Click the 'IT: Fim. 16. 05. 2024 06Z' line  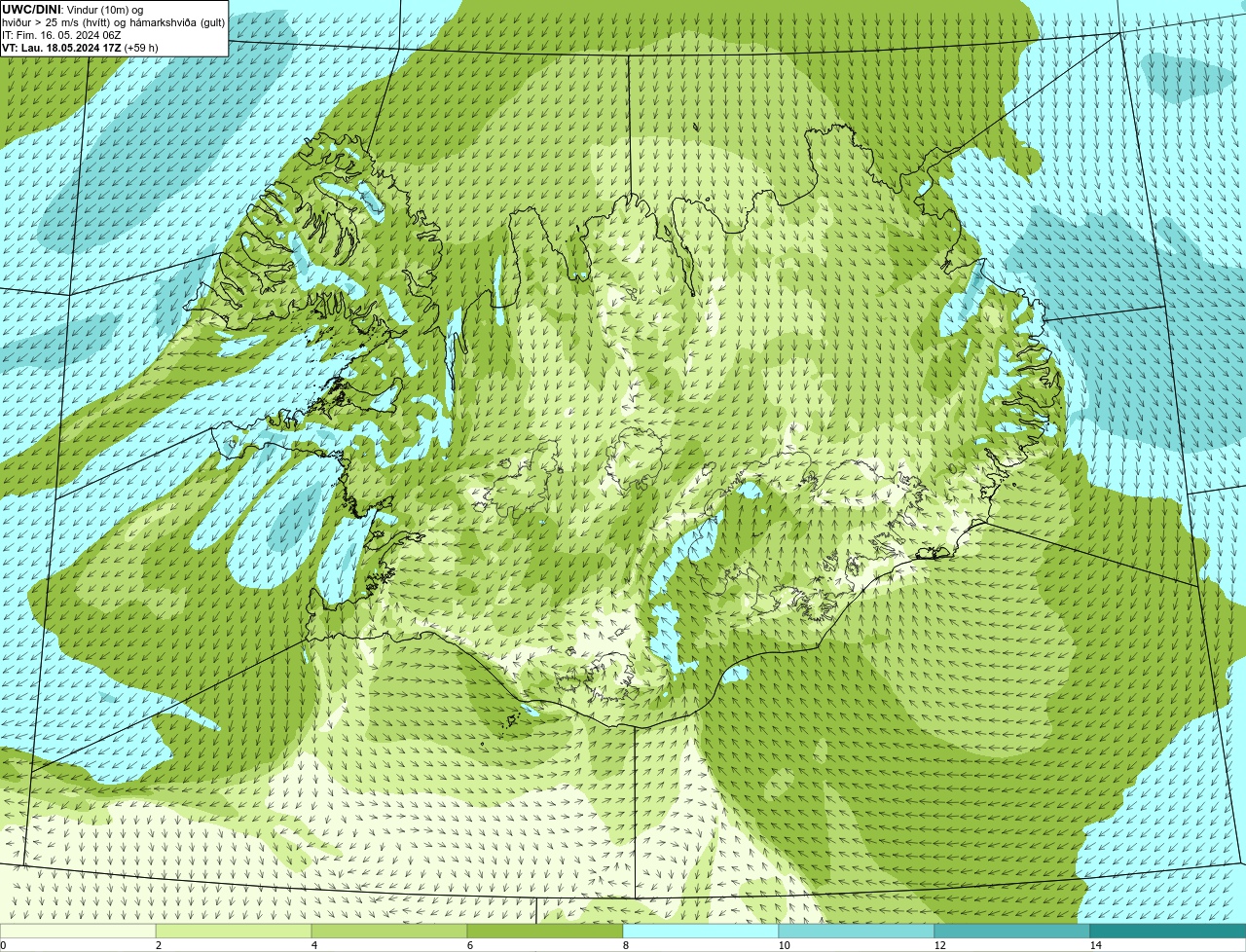coord(61,35)
